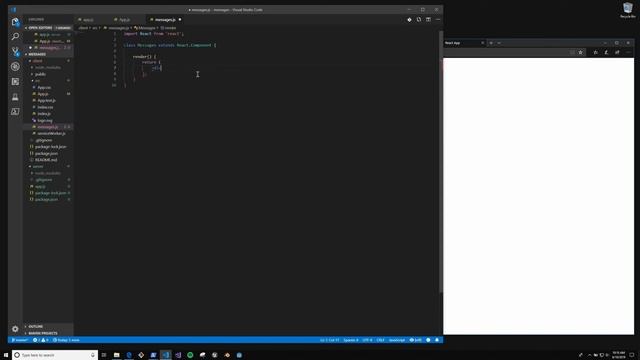Click the Share icon in Edge toolbar
Viewport: 640px width, 360px height.
[617, 52]
